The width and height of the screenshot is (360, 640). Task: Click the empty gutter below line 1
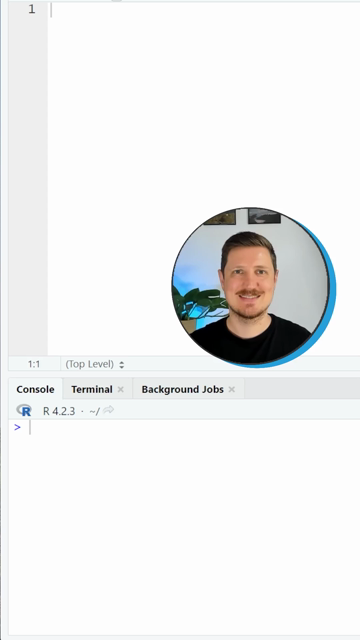coord(28,184)
